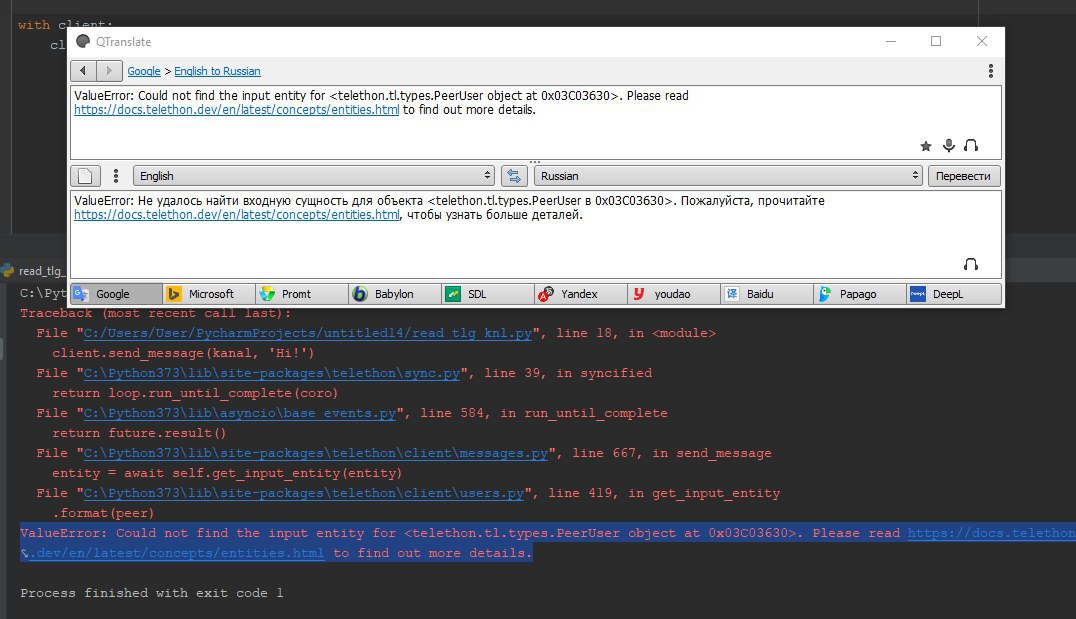Open telethon messages.py link in the PyCharm traceback
The width and height of the screenshot is (1076, 619).
click(x=316, y=453)
